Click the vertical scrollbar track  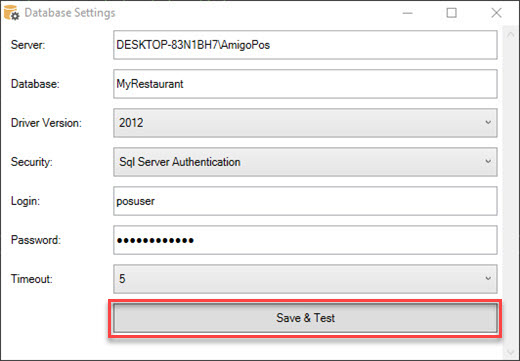510,193
